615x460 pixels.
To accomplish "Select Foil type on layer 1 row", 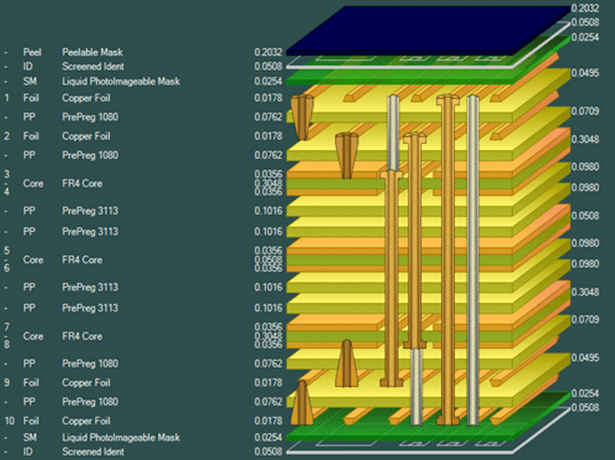I will click(x=31, y=98).
